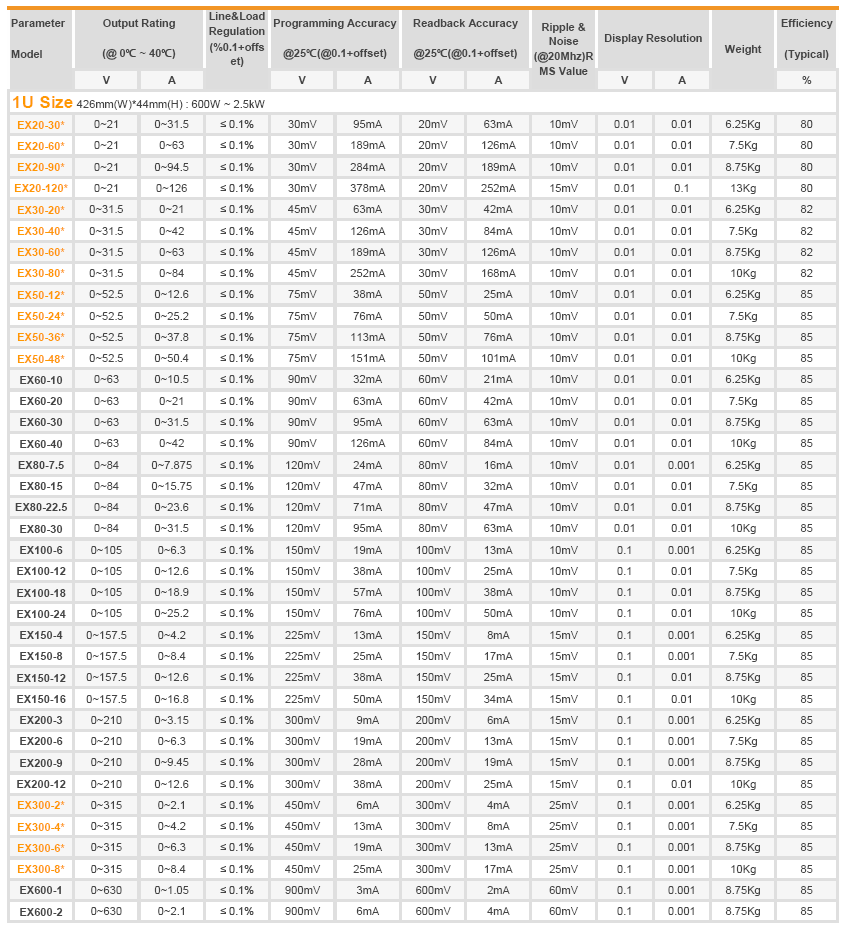Click the 168mA readback accuracy value

pyautogui.click(x=498, y=273)
